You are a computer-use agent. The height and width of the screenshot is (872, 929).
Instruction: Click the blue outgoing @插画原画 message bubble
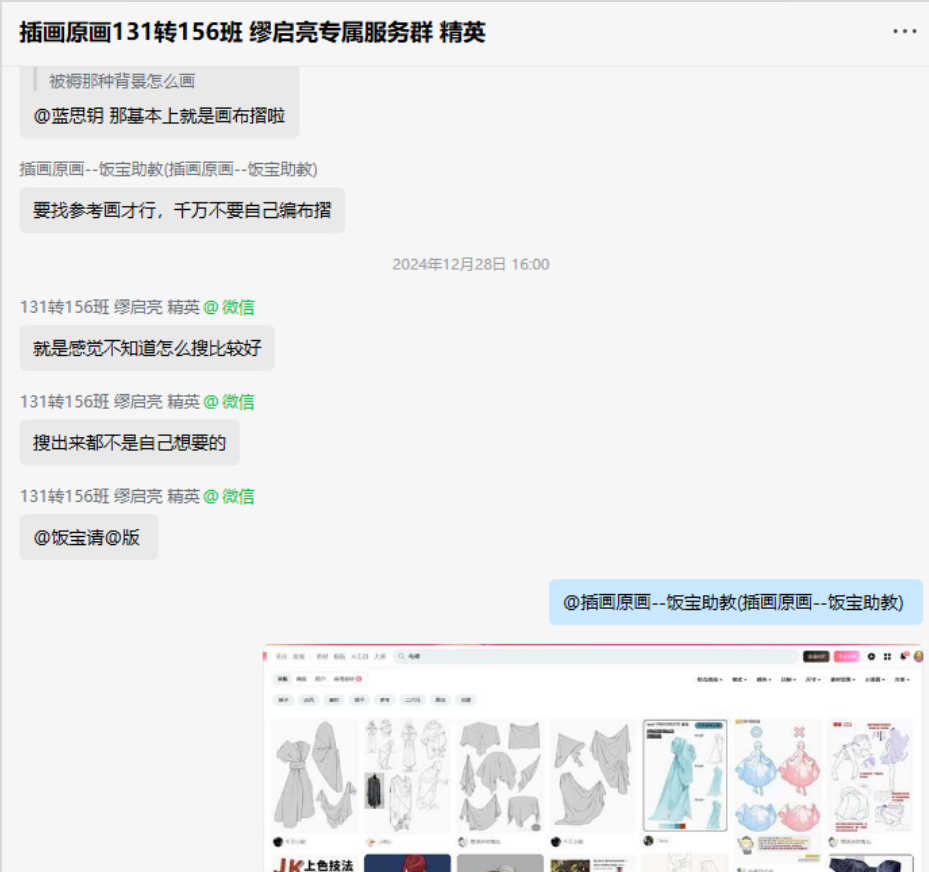tap(735, 603)
